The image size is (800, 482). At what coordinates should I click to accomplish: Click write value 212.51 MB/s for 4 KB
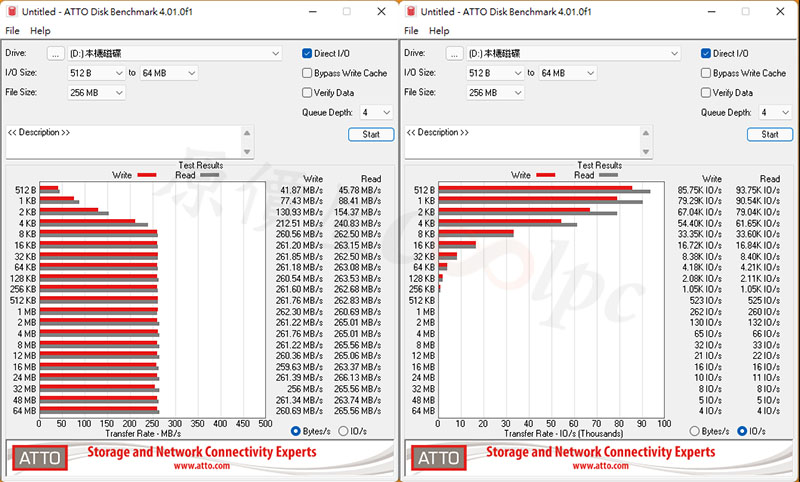coord(299,223)
